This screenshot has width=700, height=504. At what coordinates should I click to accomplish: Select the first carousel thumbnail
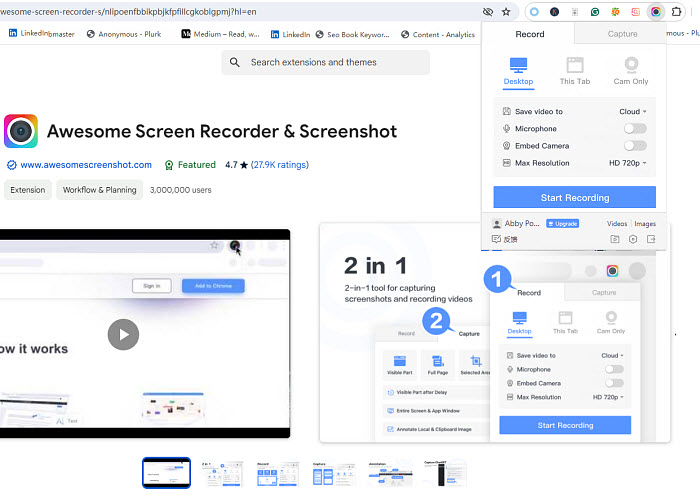(167, 473)
